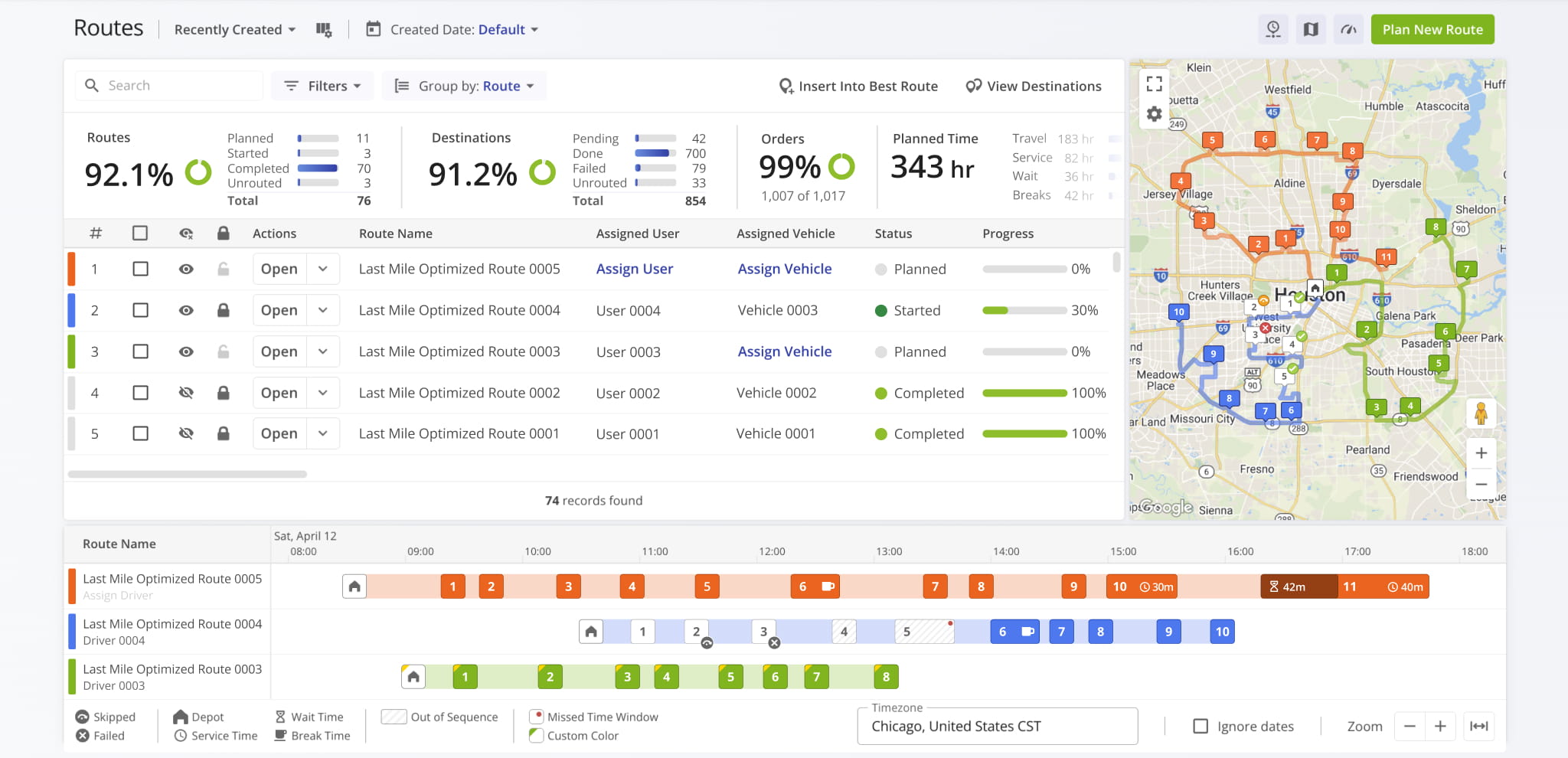Click Assign Vehicle link for Route 0003
1568x758 pixels.
tap(785, 351)
